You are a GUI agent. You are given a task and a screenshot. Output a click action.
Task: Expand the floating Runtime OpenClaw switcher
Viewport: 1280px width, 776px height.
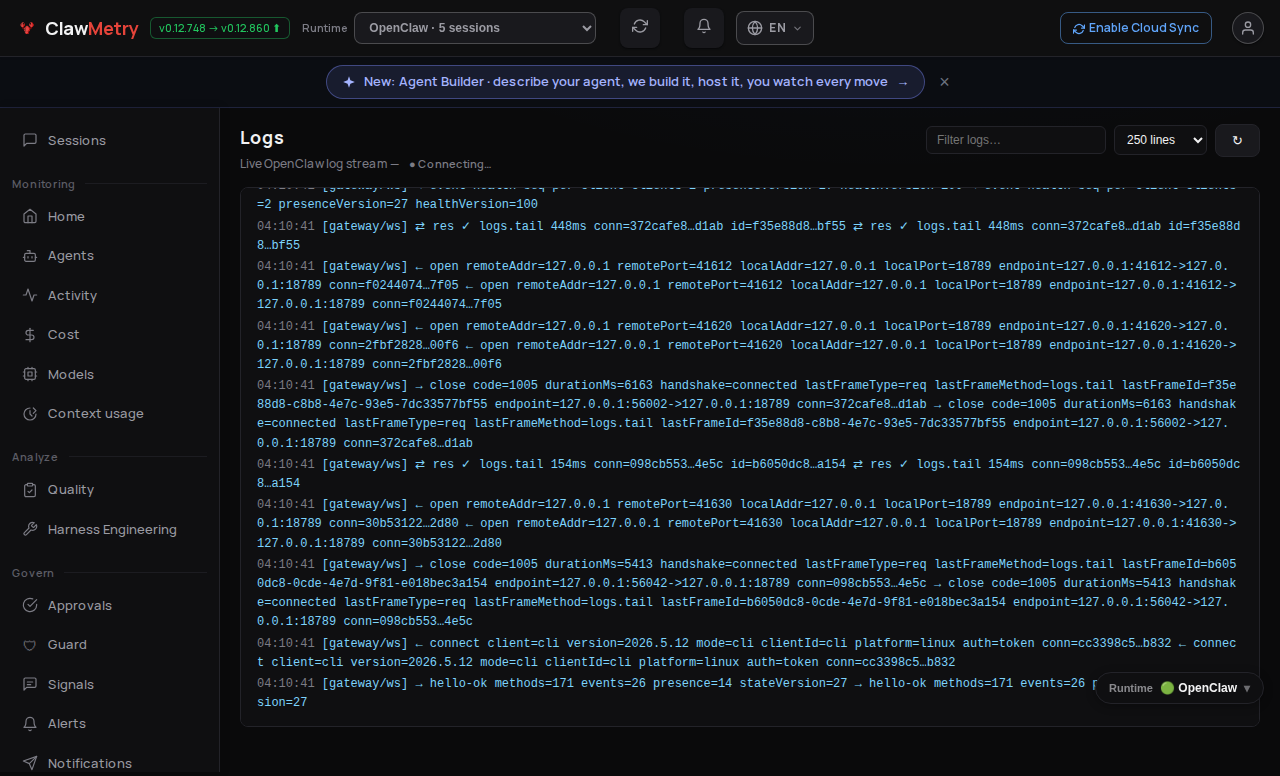(1180, 688)
